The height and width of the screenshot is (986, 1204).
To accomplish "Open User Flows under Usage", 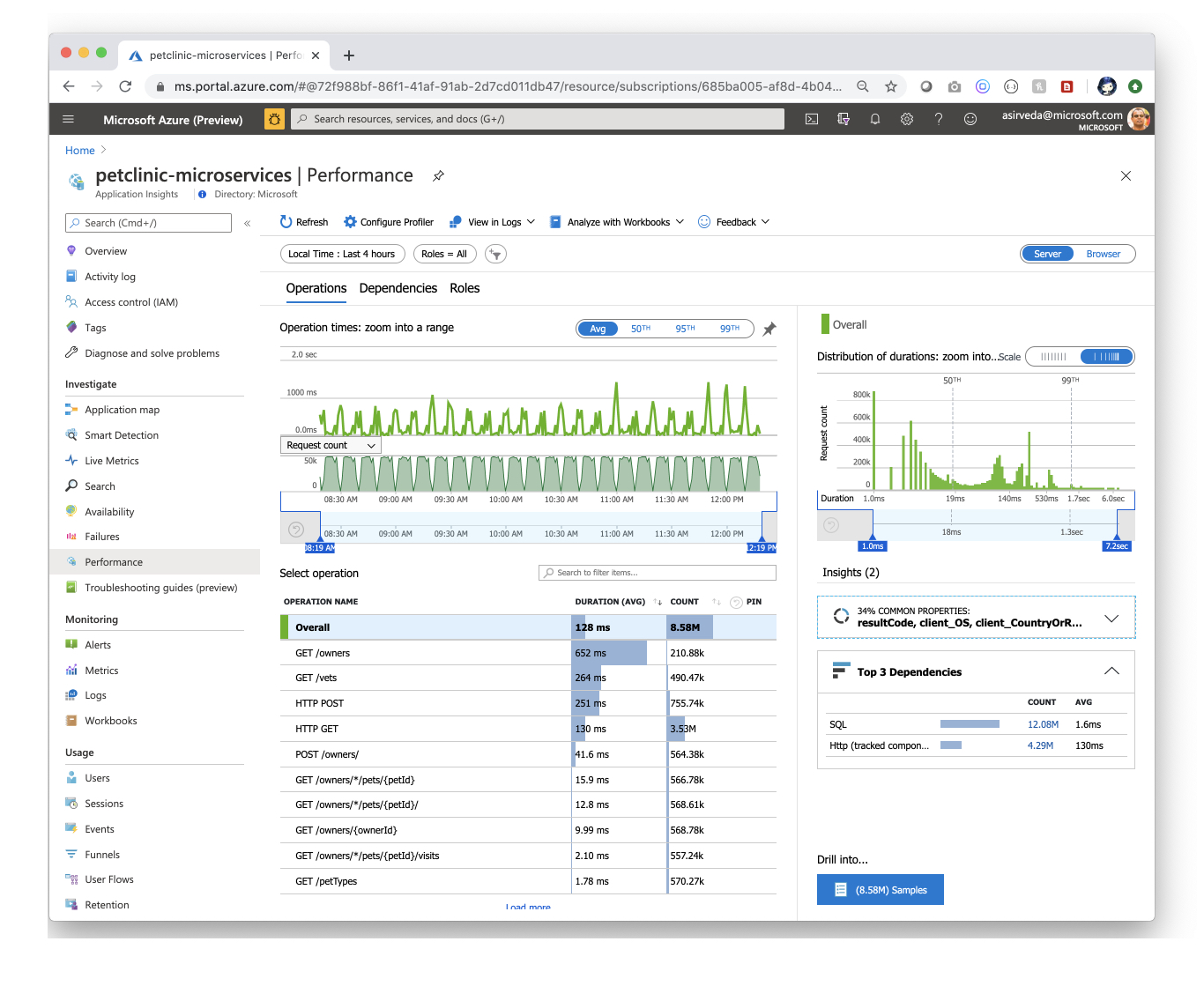I will coord(108,879).
